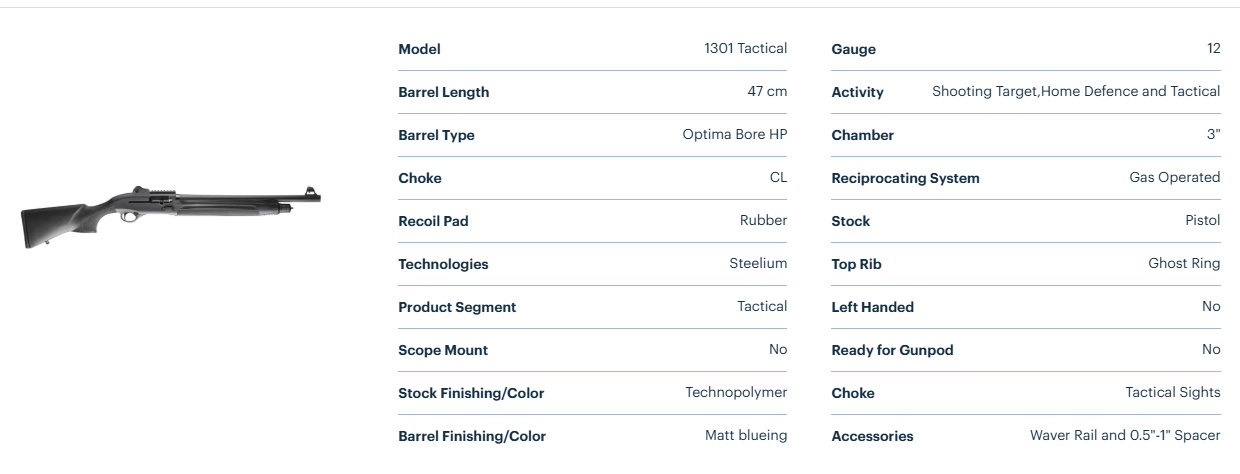The width and height of the screenshot is (1240, 474).
Task: Click the Gauge label
Action: (x=853, y=49)
